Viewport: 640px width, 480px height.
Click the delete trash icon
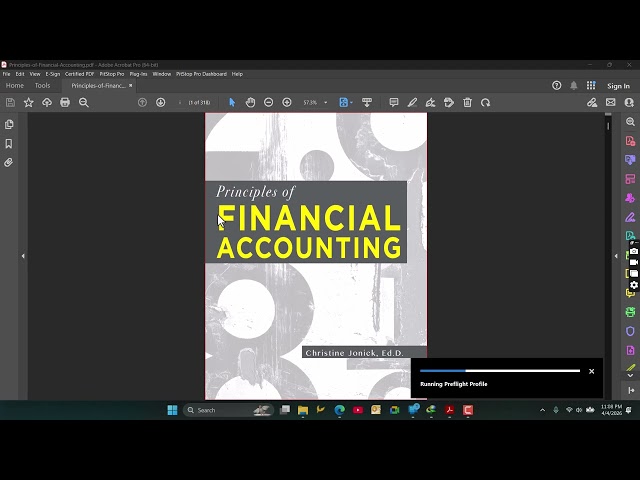point(467,102)
